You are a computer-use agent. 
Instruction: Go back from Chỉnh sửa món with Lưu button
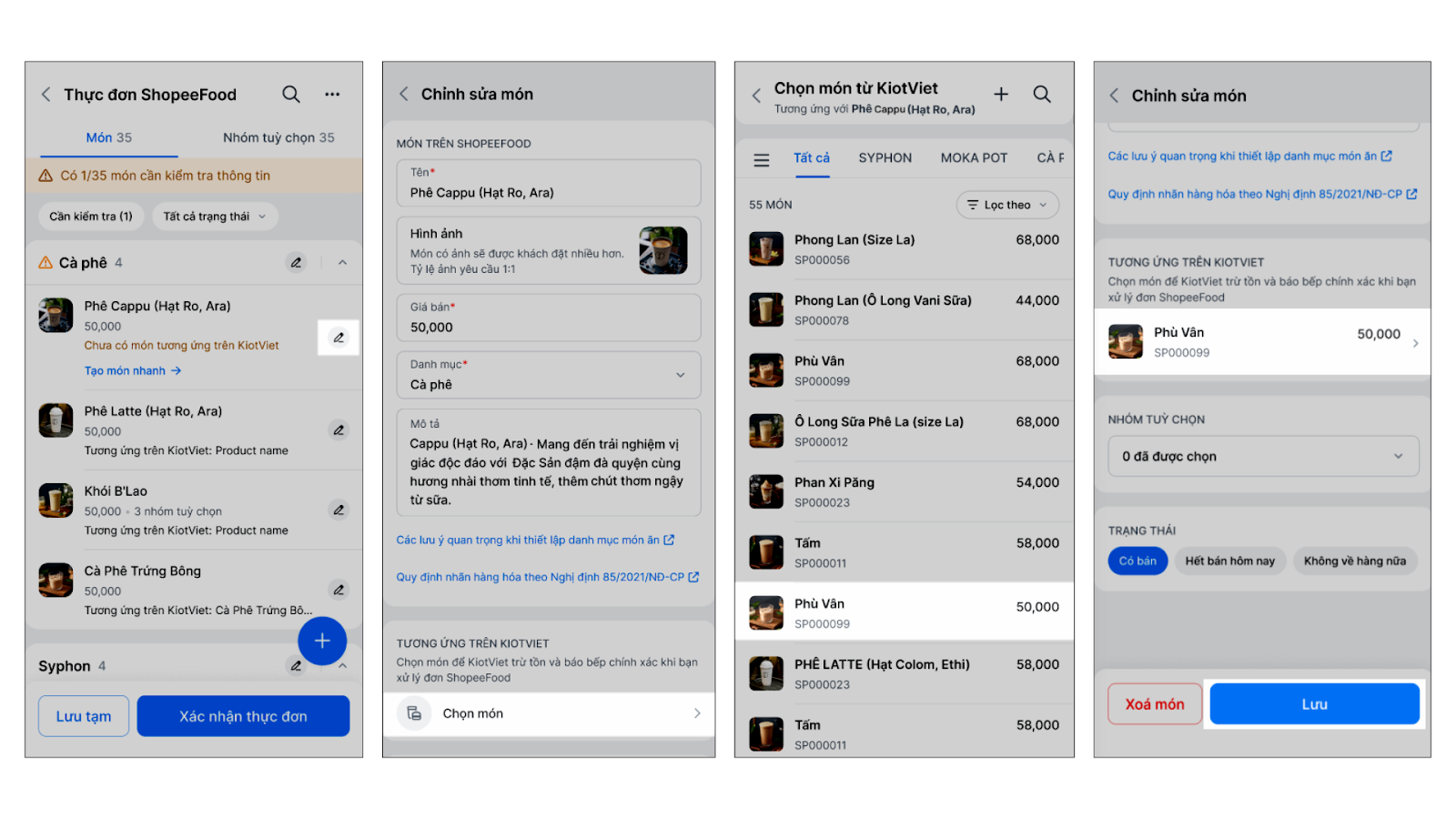[1114, 96]
